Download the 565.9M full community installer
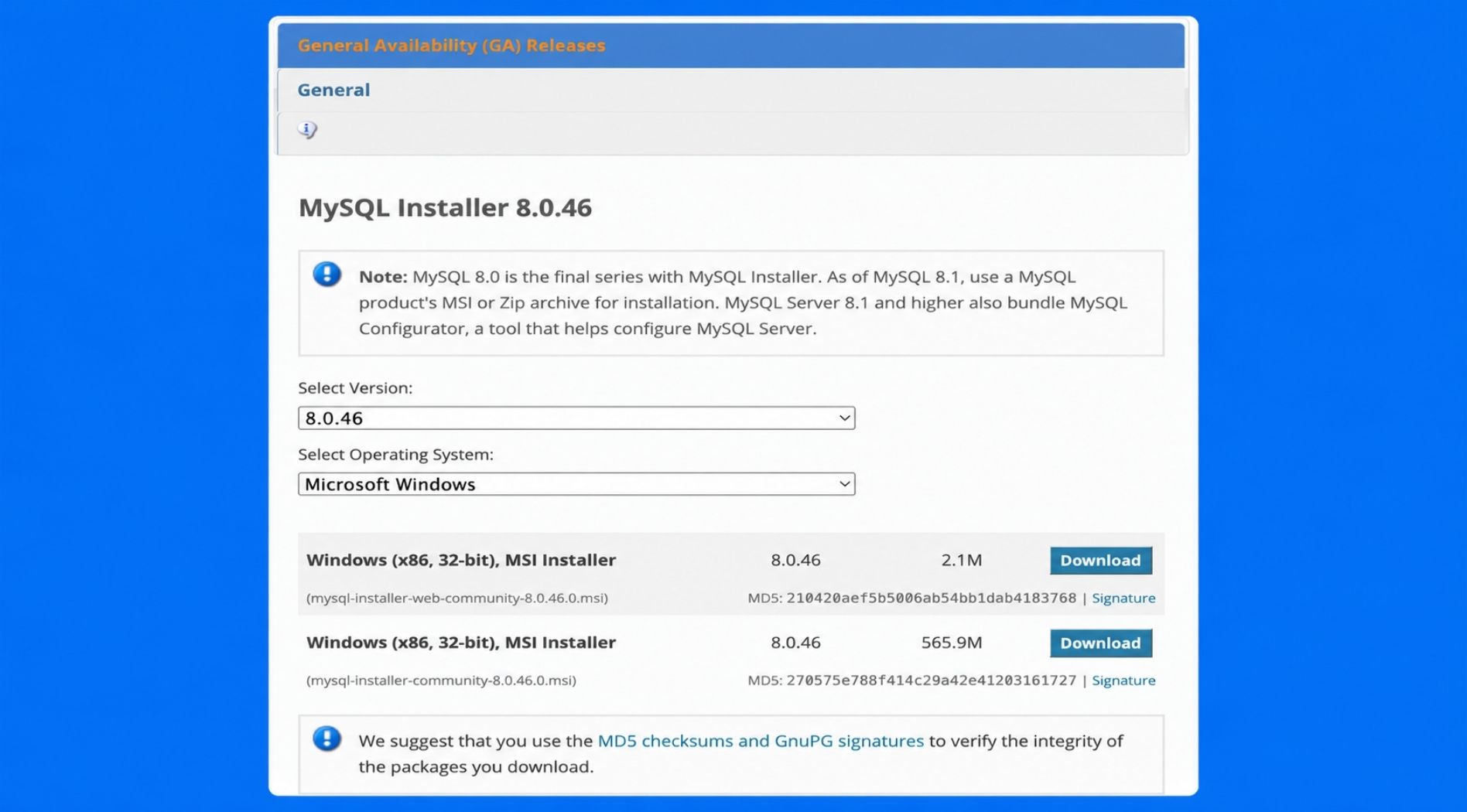The height and width of the screenshot is (812, 1467). point(1100,643)
